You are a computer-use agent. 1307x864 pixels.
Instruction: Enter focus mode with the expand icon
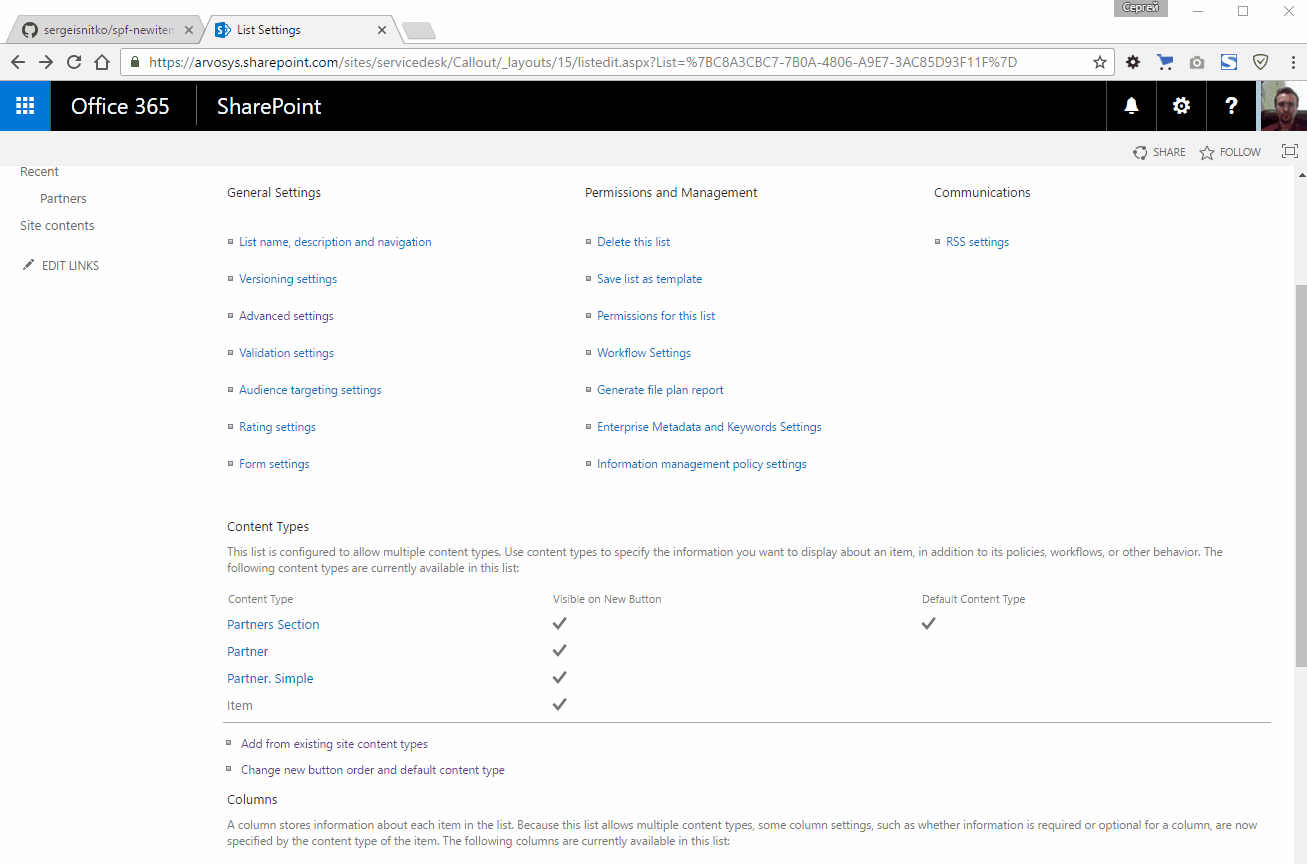pyautogui.click(x=1289, y=151)
